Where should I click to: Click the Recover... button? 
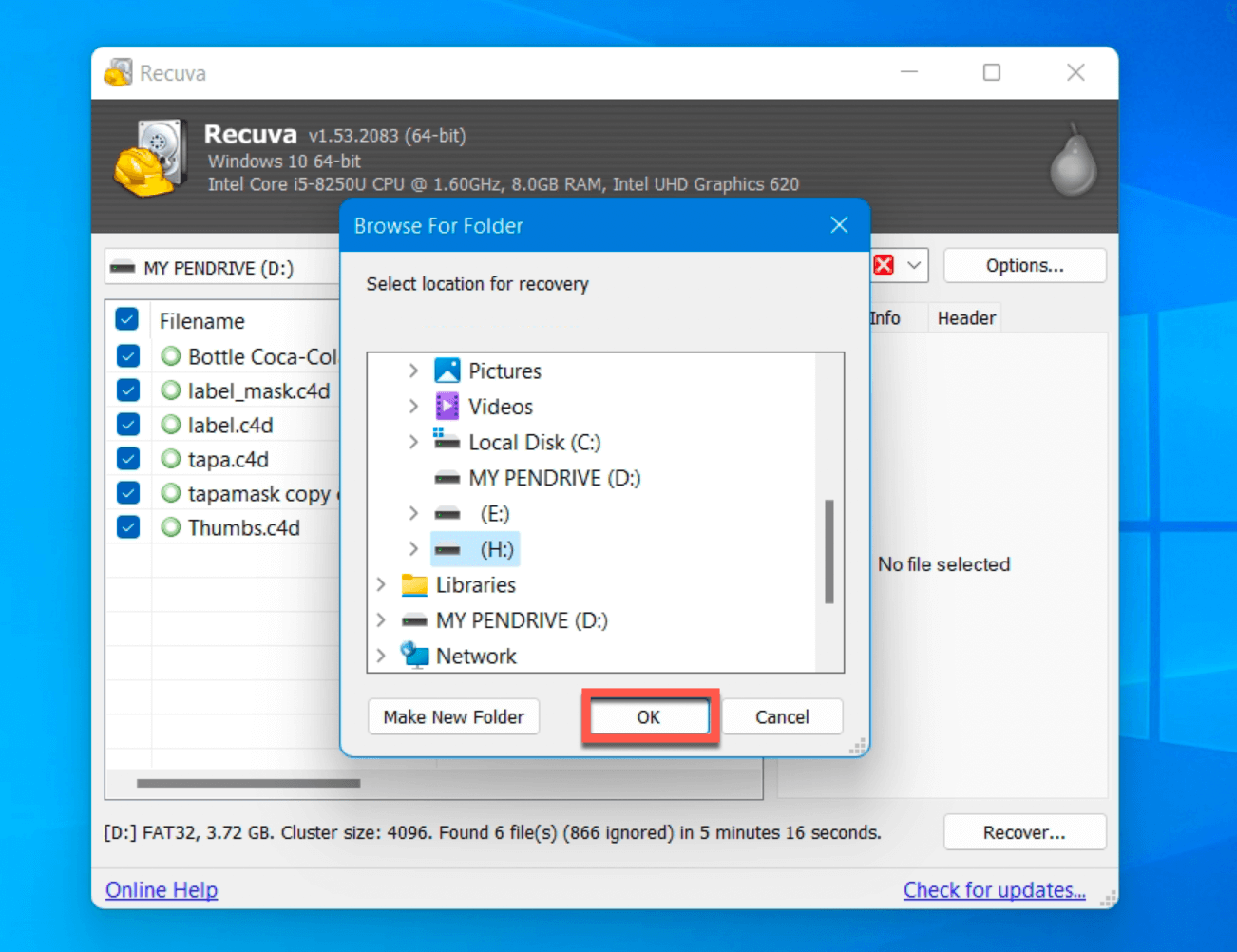pos(1025,832)
